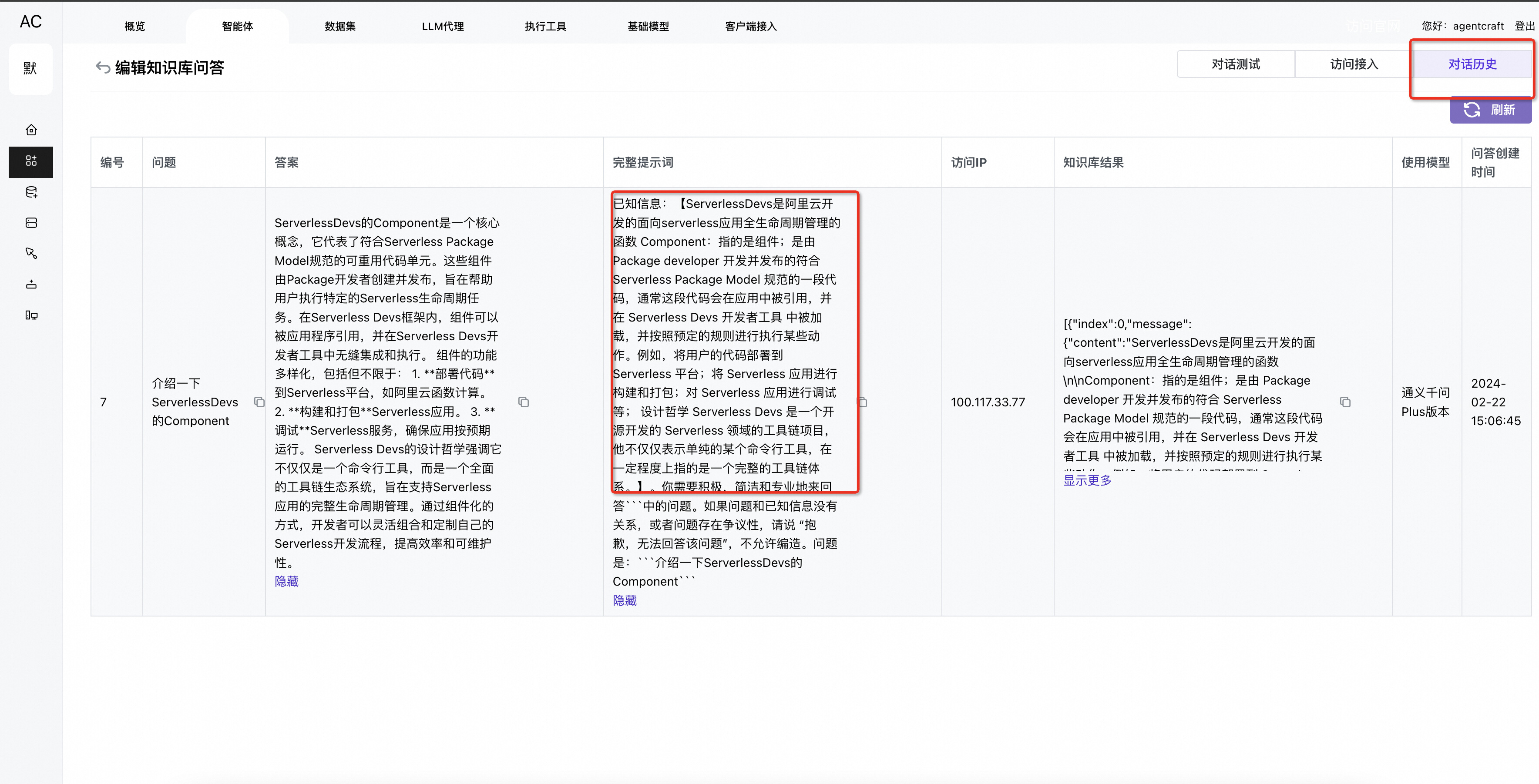Expand knowledge result with 显示更多
1539x784 pixels.
coord(1087,480)
